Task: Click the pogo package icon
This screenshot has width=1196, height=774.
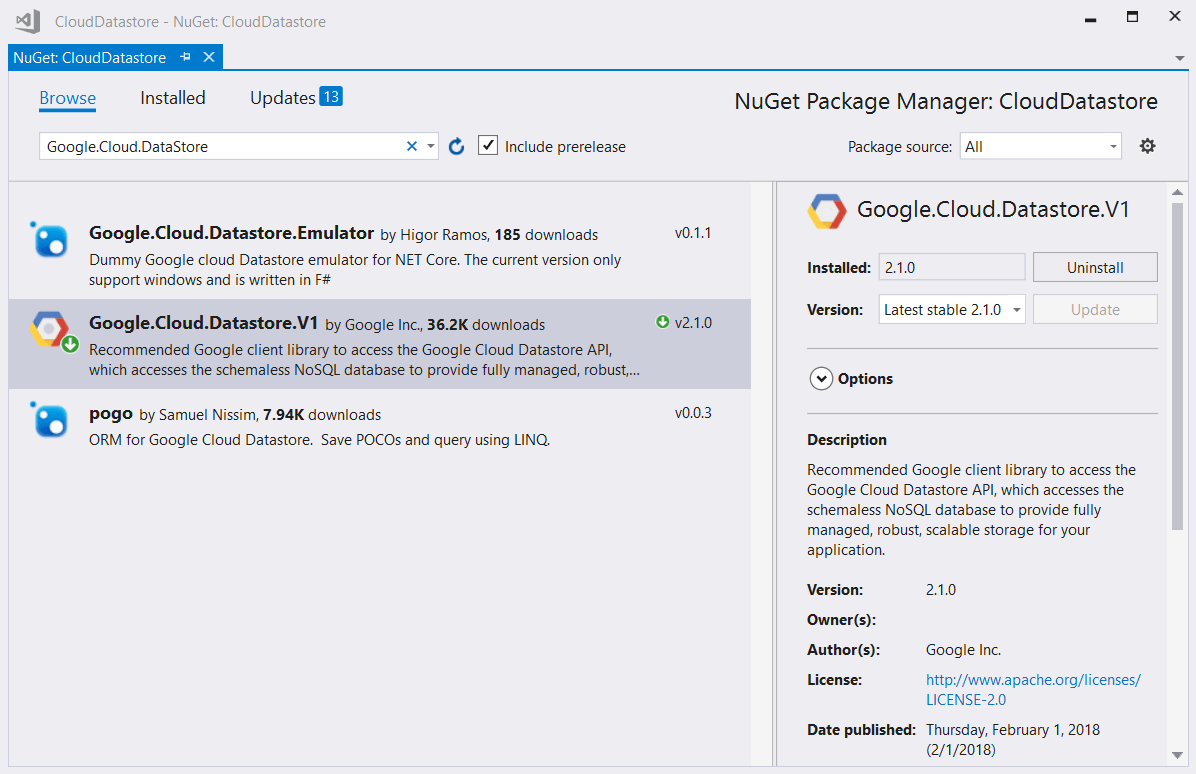Action: (x=49, y=419)
